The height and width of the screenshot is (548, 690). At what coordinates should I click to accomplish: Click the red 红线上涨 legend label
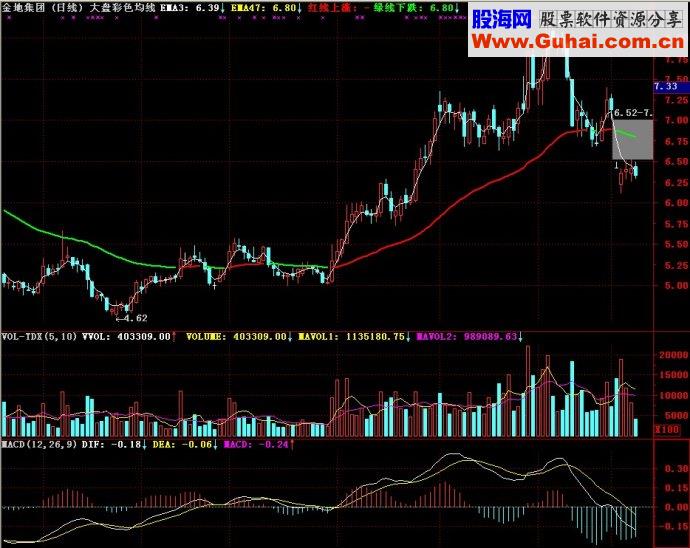tap(332, 7)
